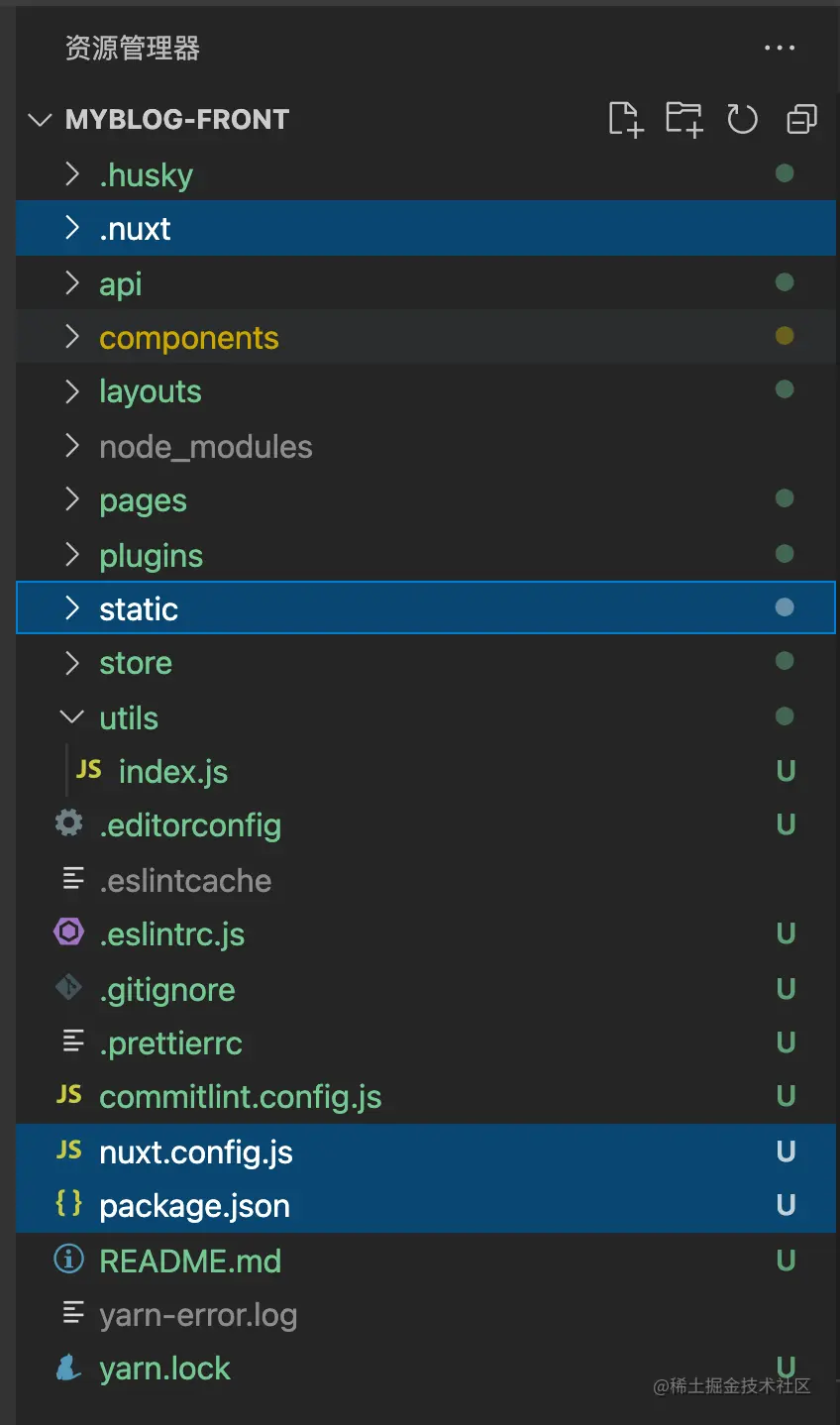Expand the .husky folder chevron
The image size is (840, 1425).
click(x=71, y=174)
